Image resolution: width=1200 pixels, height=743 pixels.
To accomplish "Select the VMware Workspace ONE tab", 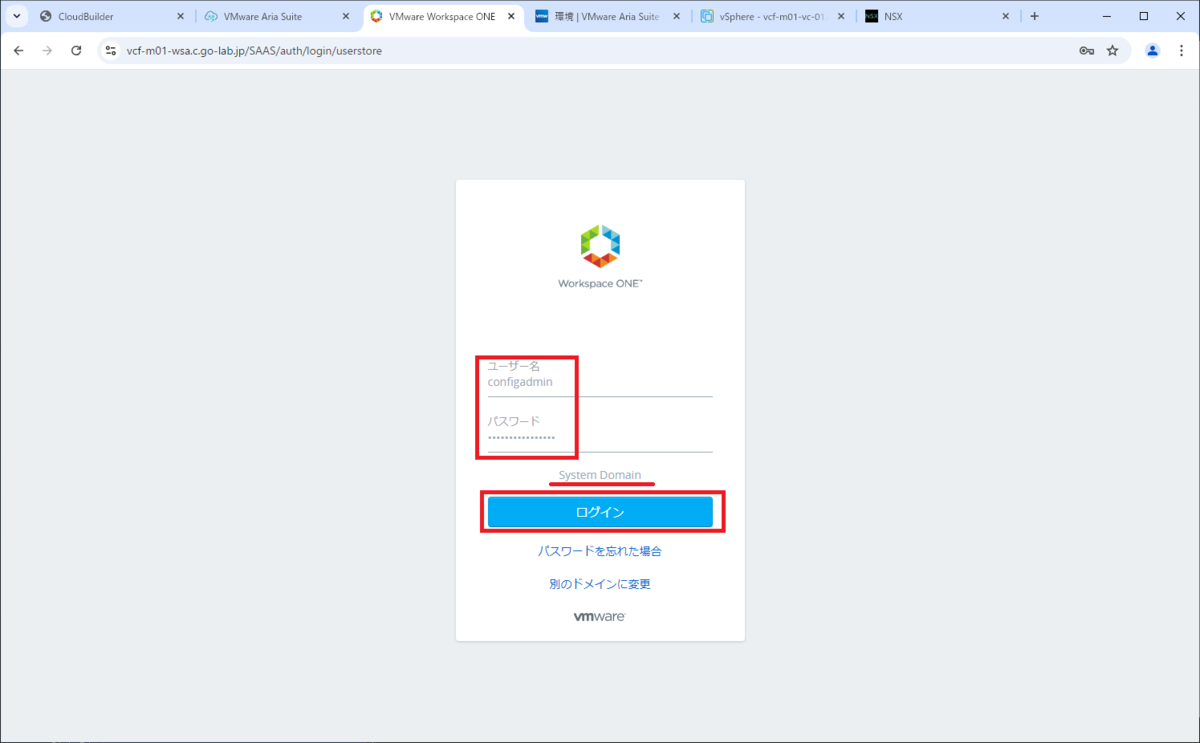I will 442,16.
